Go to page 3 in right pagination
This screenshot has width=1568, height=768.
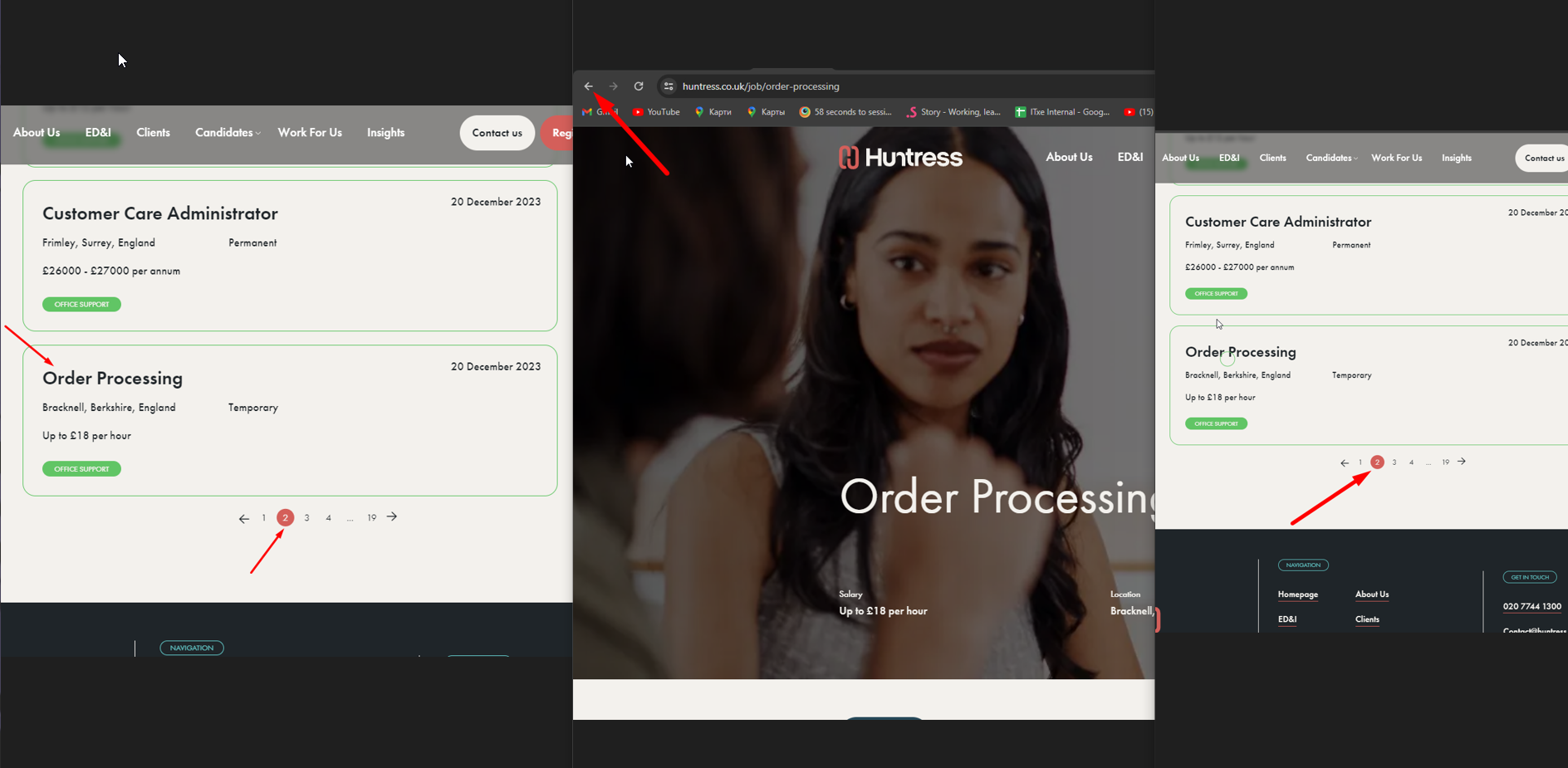[x=1394, y=462]
